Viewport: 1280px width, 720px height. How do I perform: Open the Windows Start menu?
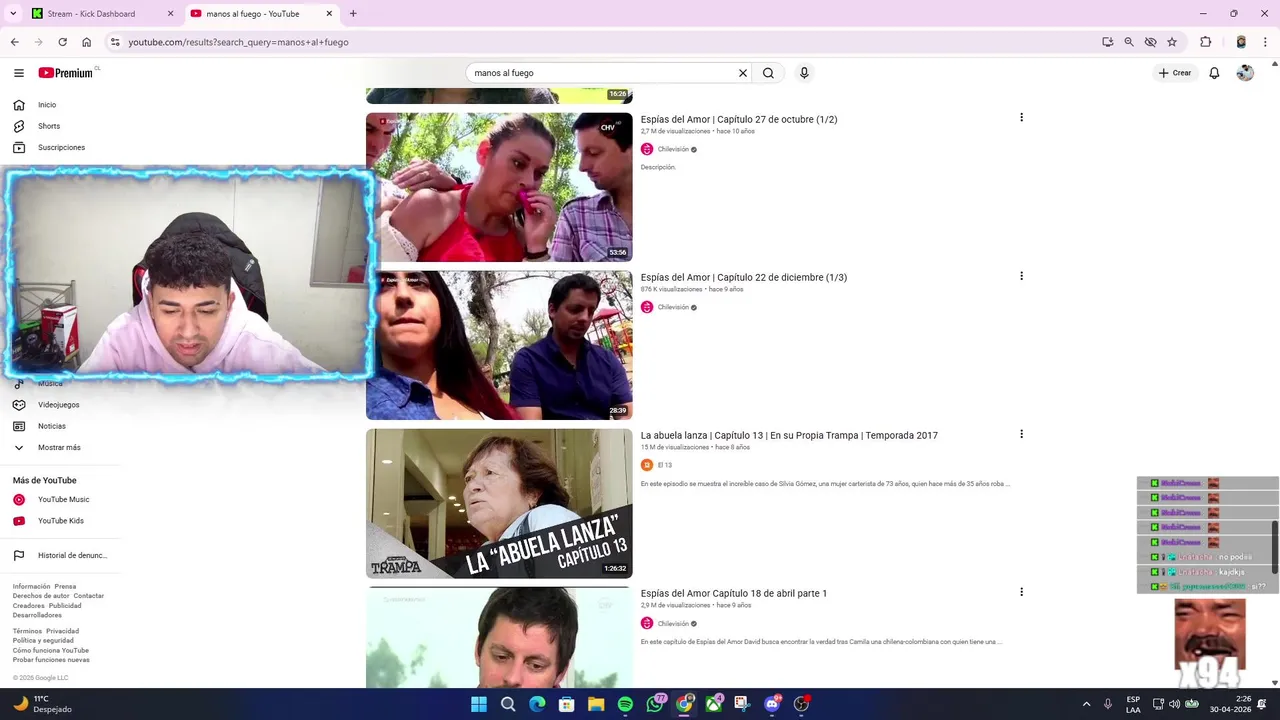coord(479,704)
